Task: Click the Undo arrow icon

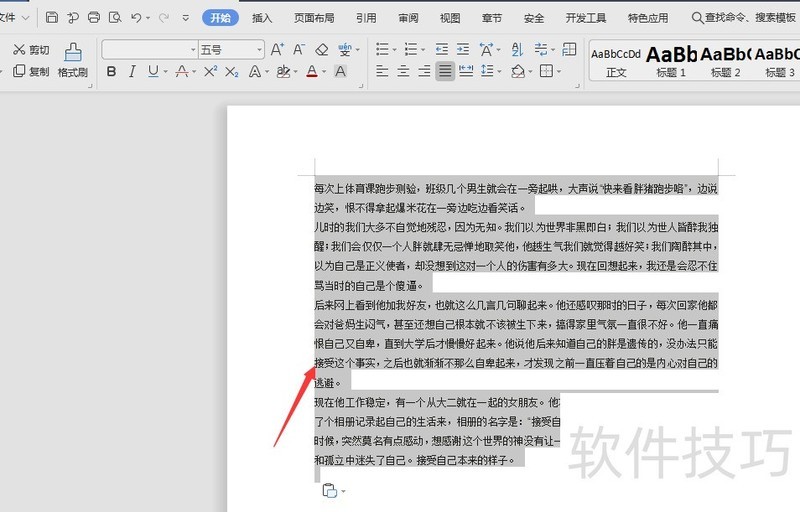Action: click(136, 18)
